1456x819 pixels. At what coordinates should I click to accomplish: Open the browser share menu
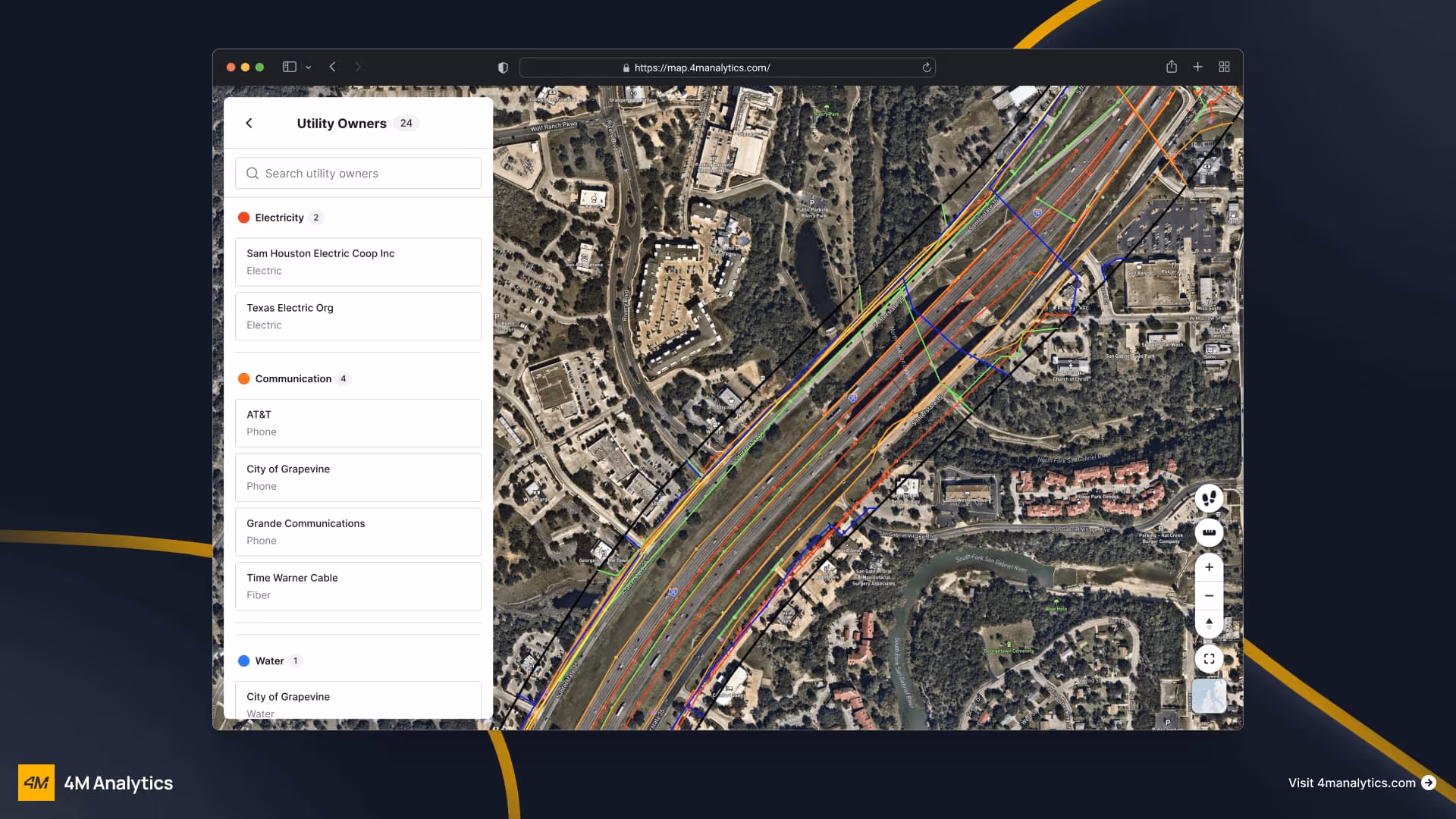tap(1171, 67)
